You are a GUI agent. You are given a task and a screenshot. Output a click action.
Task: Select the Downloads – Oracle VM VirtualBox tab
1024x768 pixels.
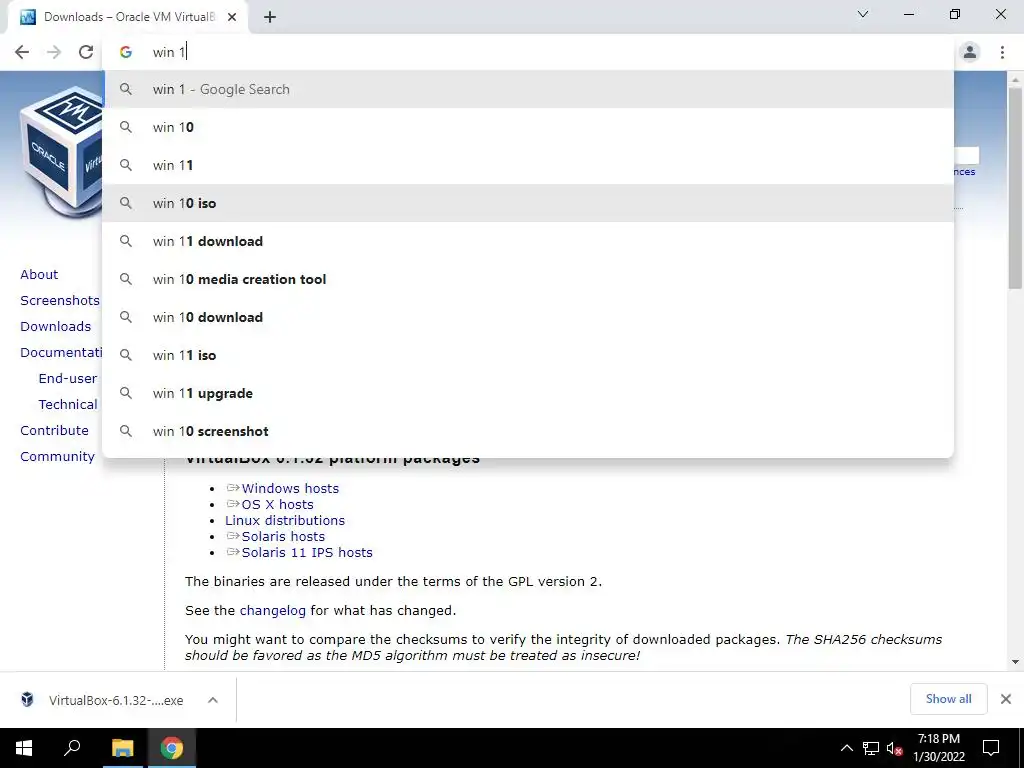tap(128, 17)
